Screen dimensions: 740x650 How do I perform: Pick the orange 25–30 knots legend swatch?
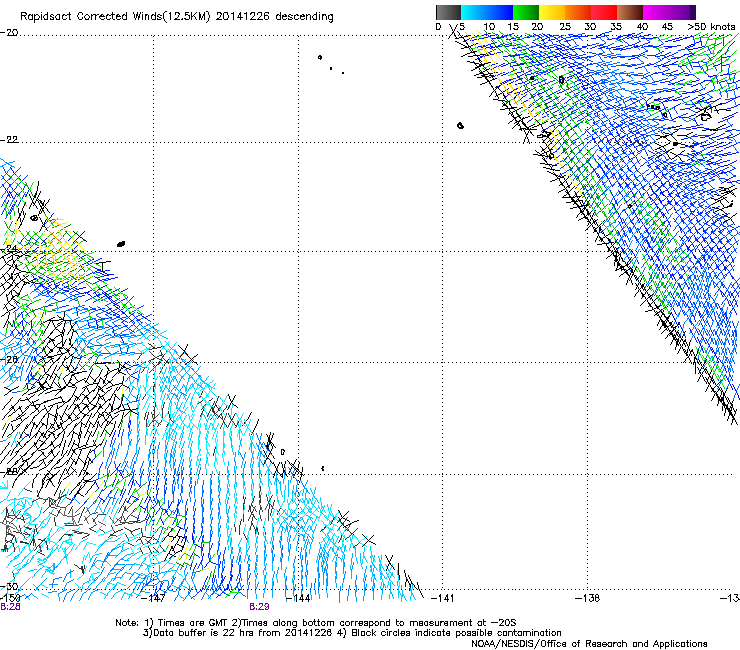[578, 12]
